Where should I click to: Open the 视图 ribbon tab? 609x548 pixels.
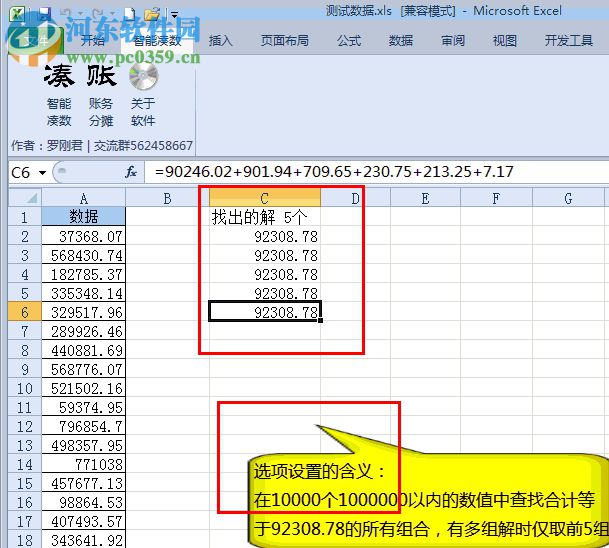tap(505, 40)
